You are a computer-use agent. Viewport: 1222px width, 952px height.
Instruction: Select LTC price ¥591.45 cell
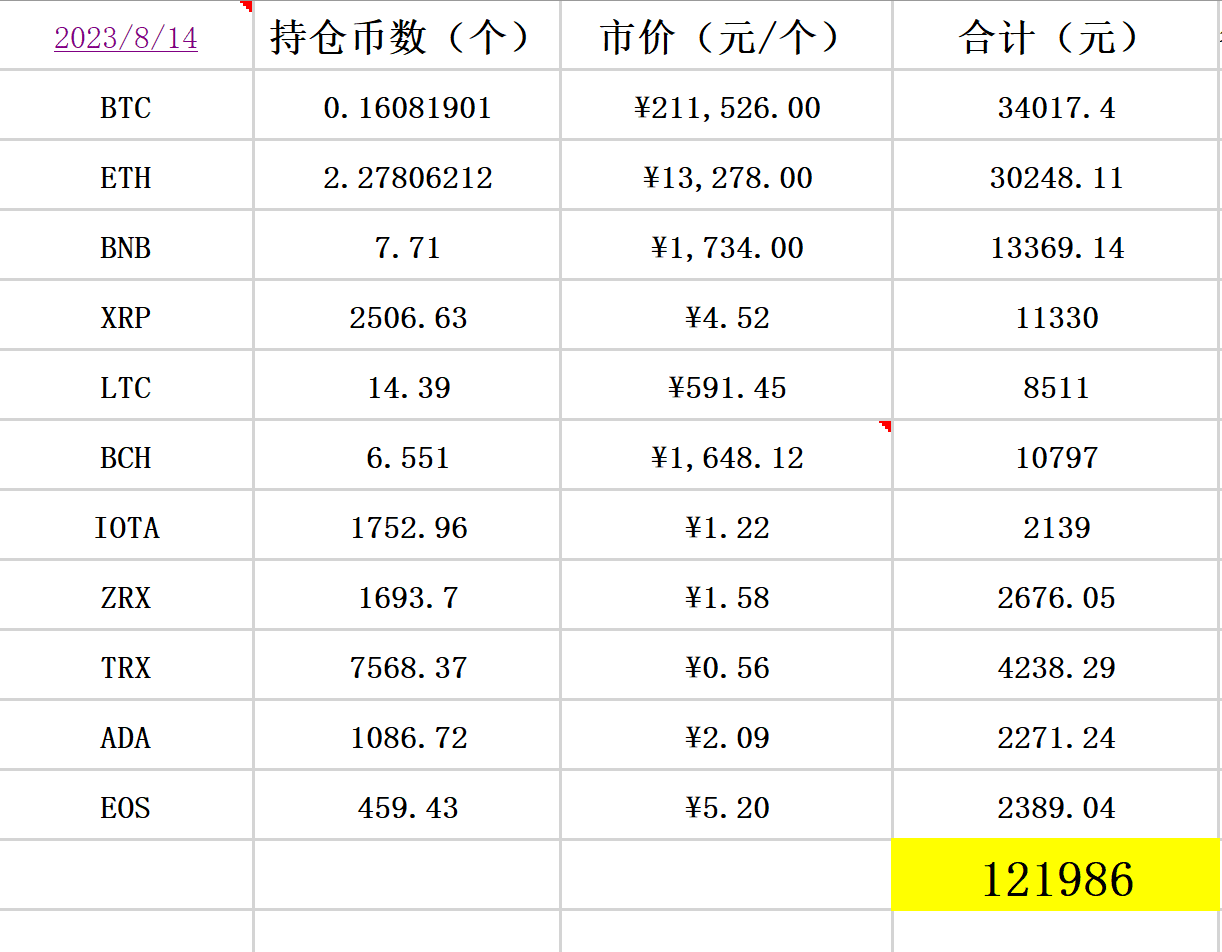coord(726,385)
